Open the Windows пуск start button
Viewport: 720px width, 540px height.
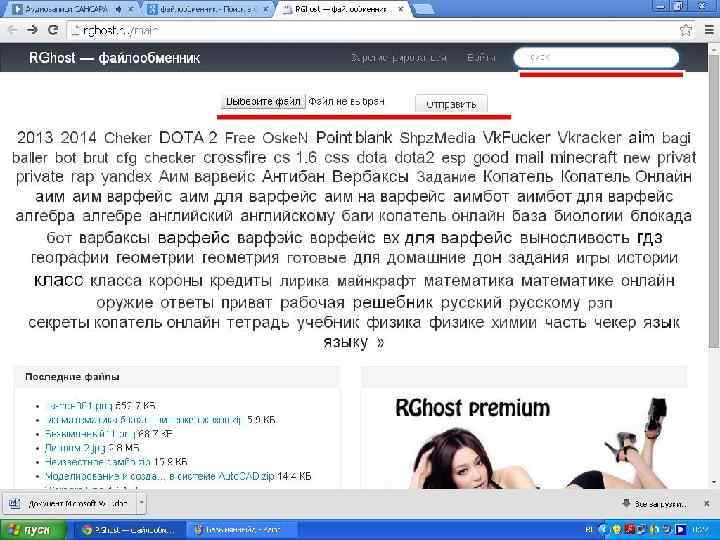(33, 530)
